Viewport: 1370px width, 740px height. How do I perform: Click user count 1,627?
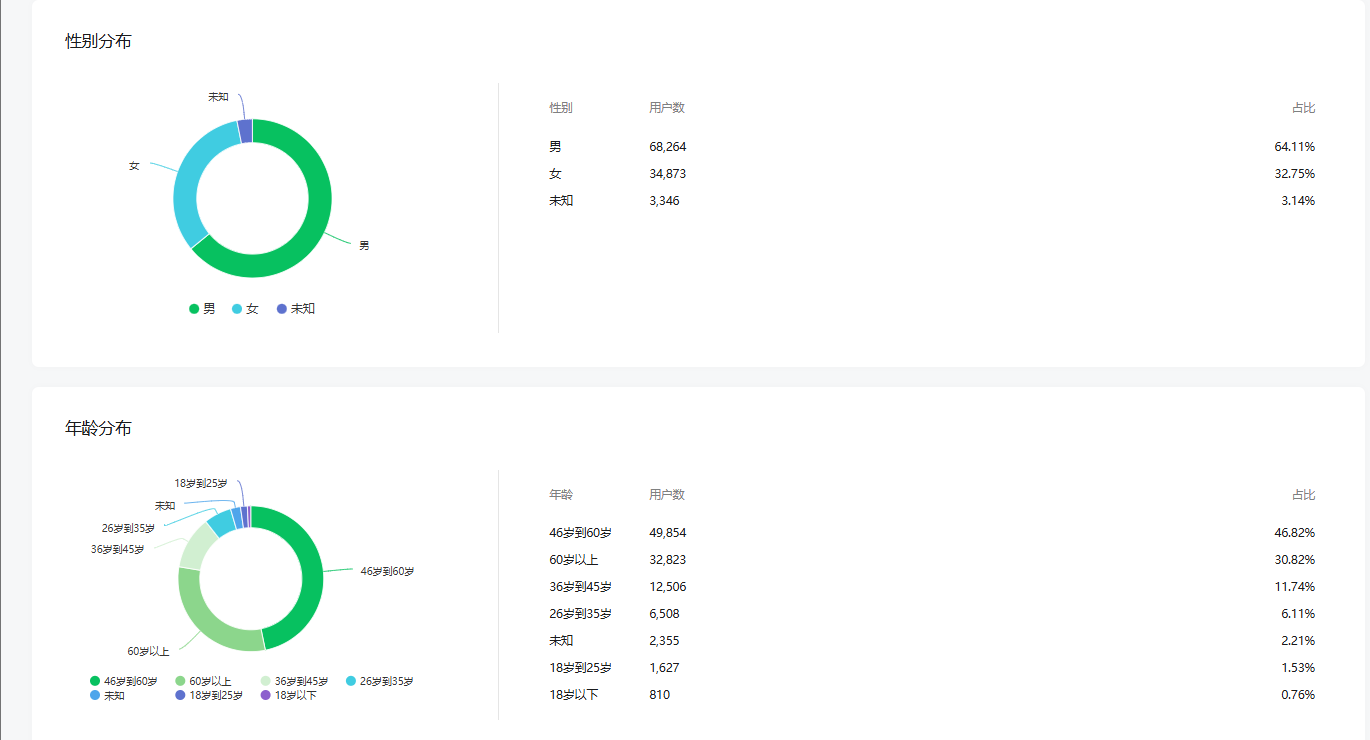pos(664,668)
